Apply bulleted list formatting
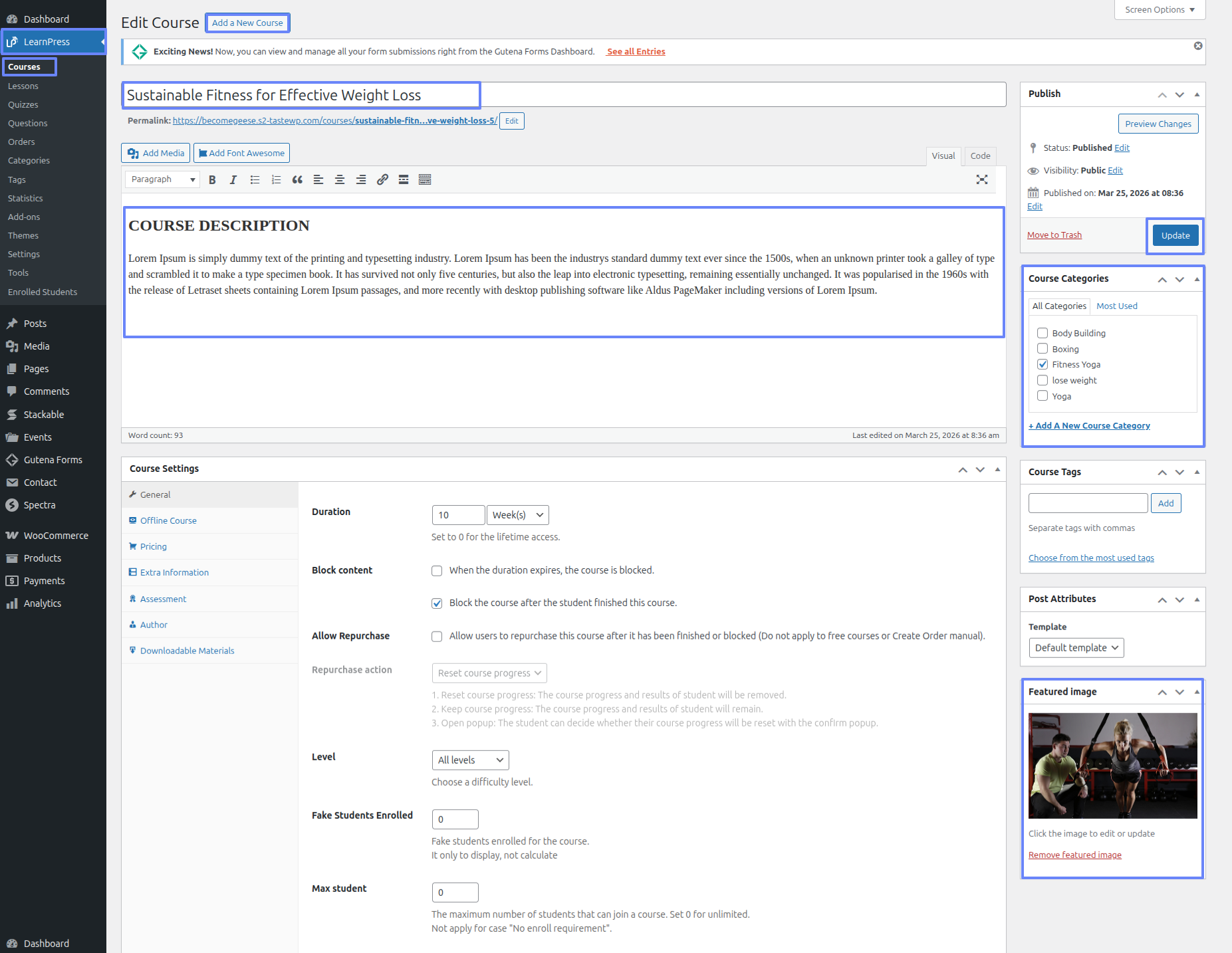1232x953 pixels. (x=255, y=180)
